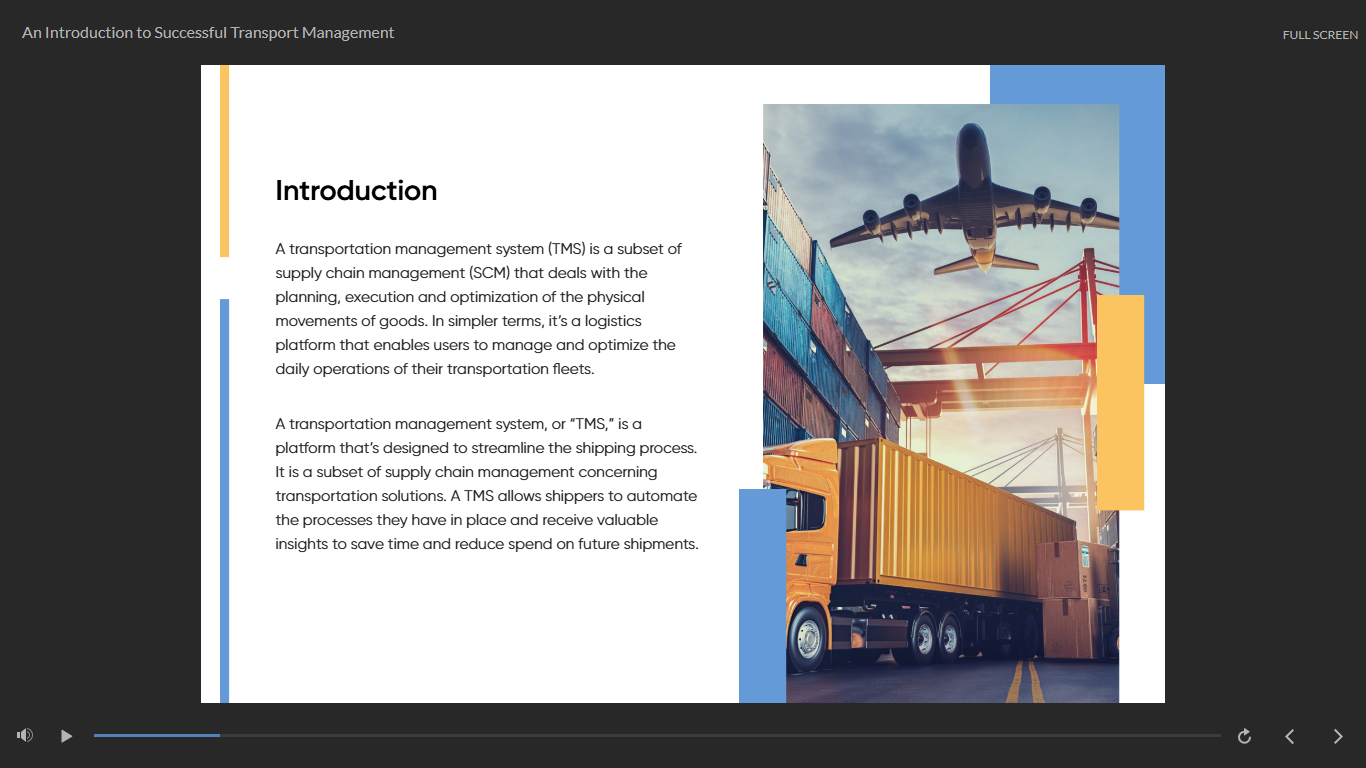Go to the previous slide using the left chevron
The image size is (1366, 768).
(x=1290, y=736)
